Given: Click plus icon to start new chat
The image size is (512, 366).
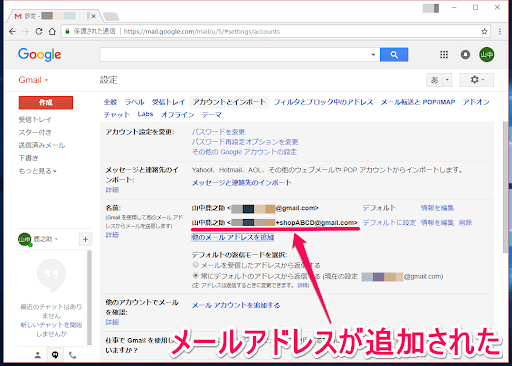Looking at the screenshot, I should (x=85, y=239).
